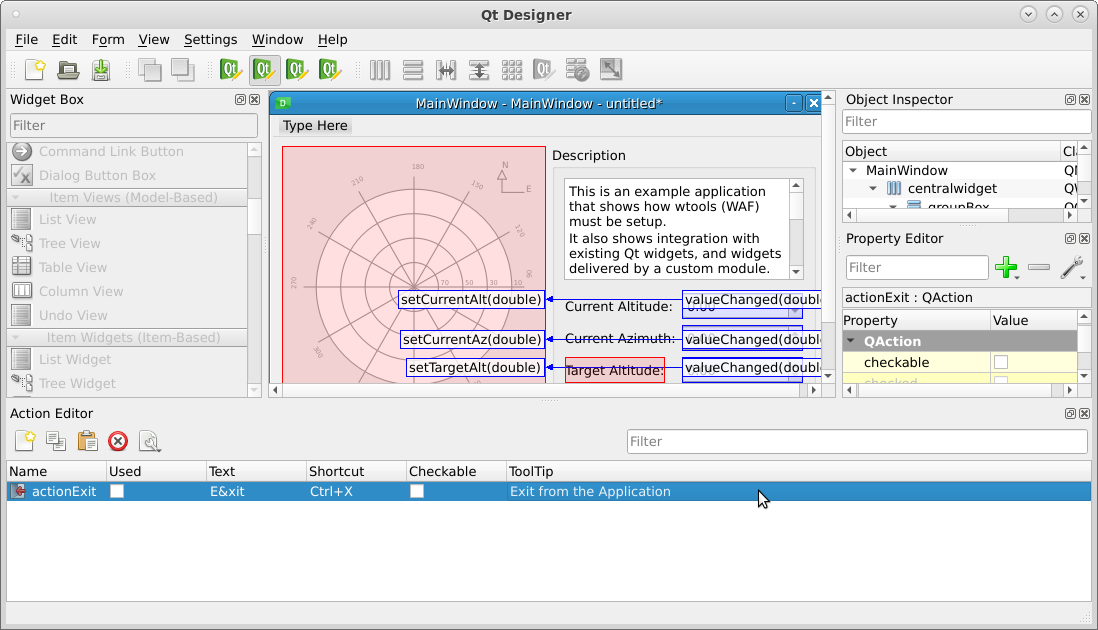Select the Edit Widgets mode icon
The width and height of the screenshot is (1098, 630).
click(231, 70)
